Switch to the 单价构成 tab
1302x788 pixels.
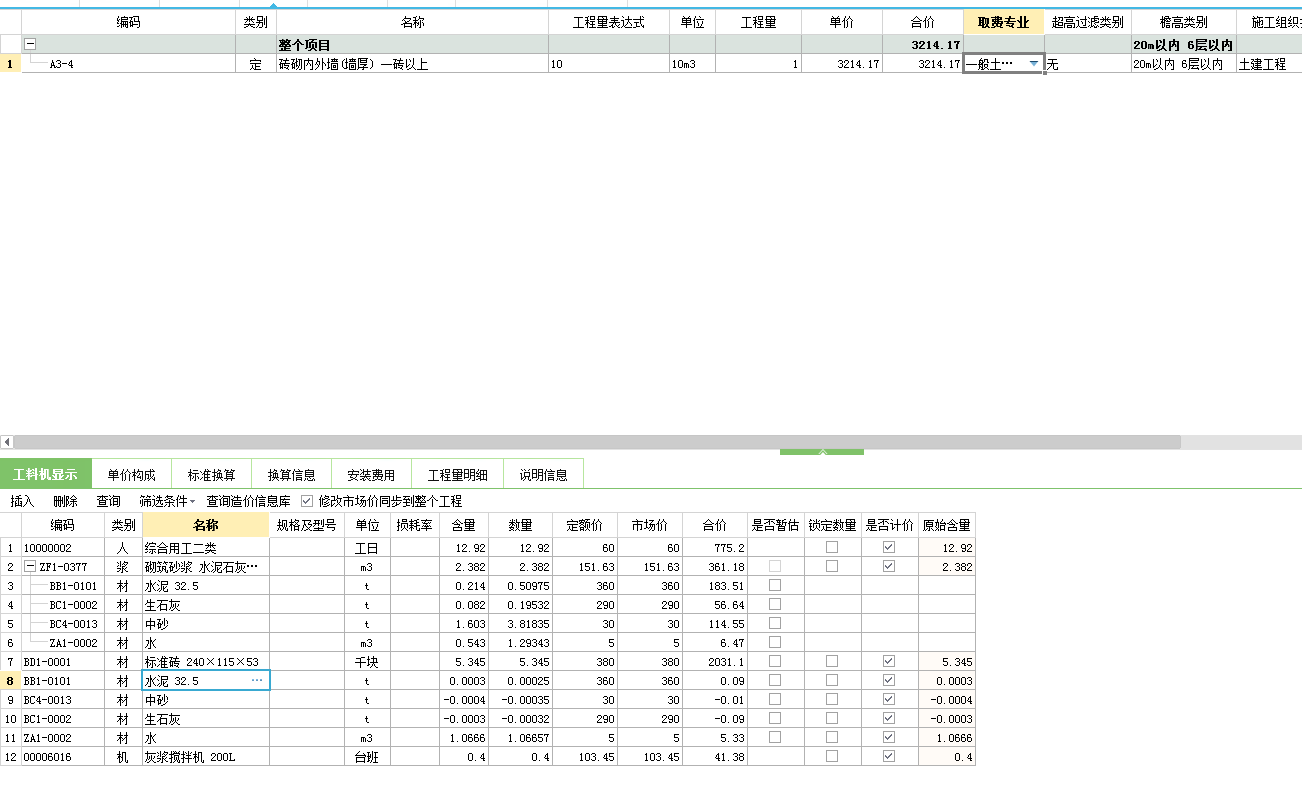coord(132,475)
